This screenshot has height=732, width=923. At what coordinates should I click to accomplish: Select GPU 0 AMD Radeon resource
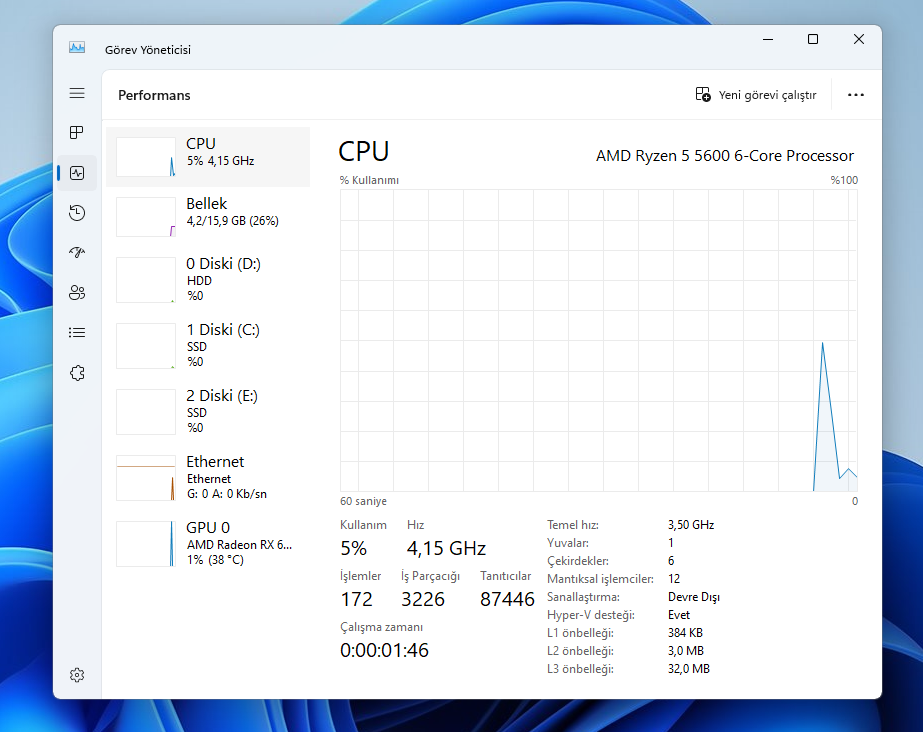(208, 543)
